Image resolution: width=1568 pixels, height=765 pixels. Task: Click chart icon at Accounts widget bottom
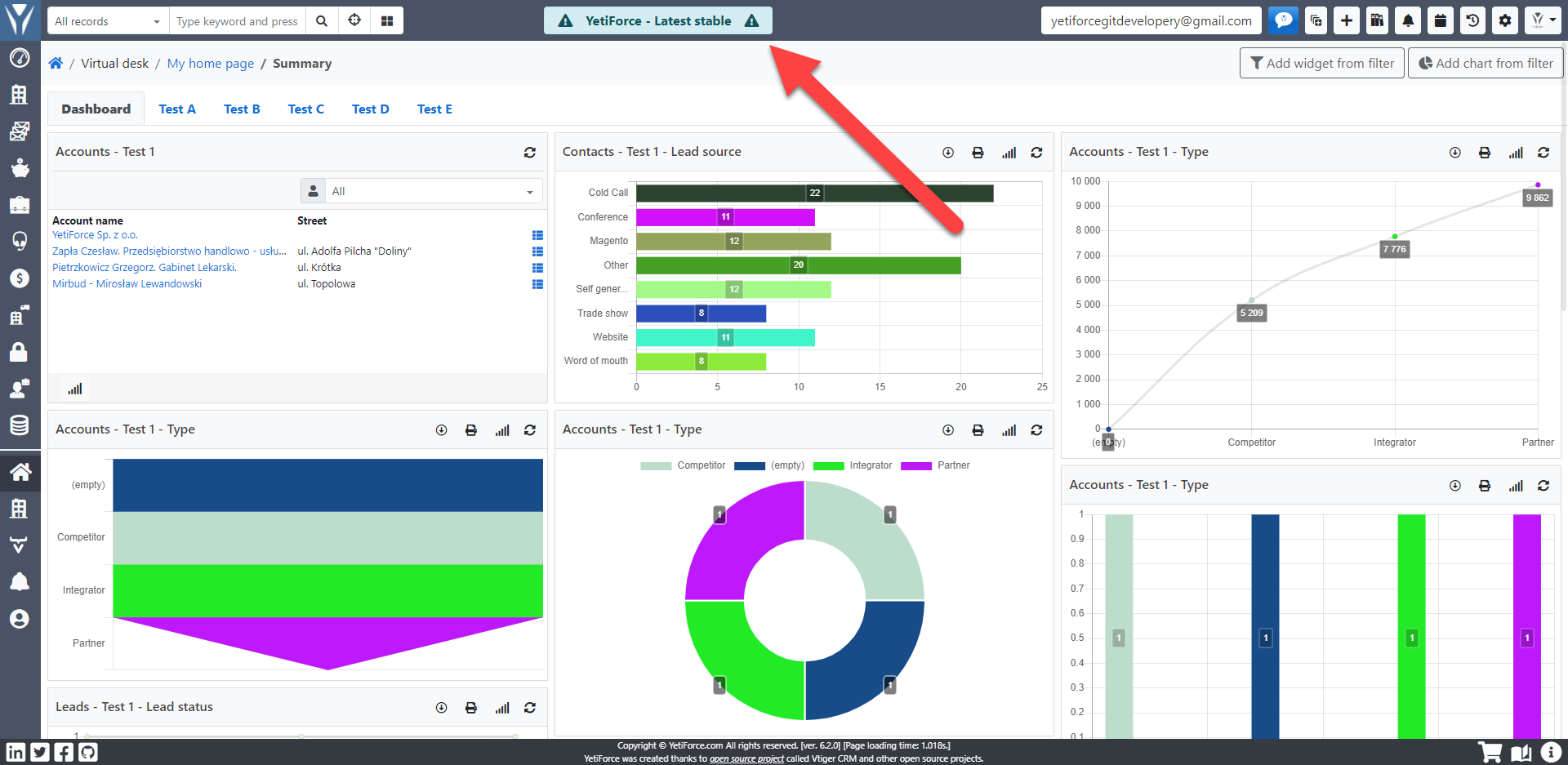point(75,389)
